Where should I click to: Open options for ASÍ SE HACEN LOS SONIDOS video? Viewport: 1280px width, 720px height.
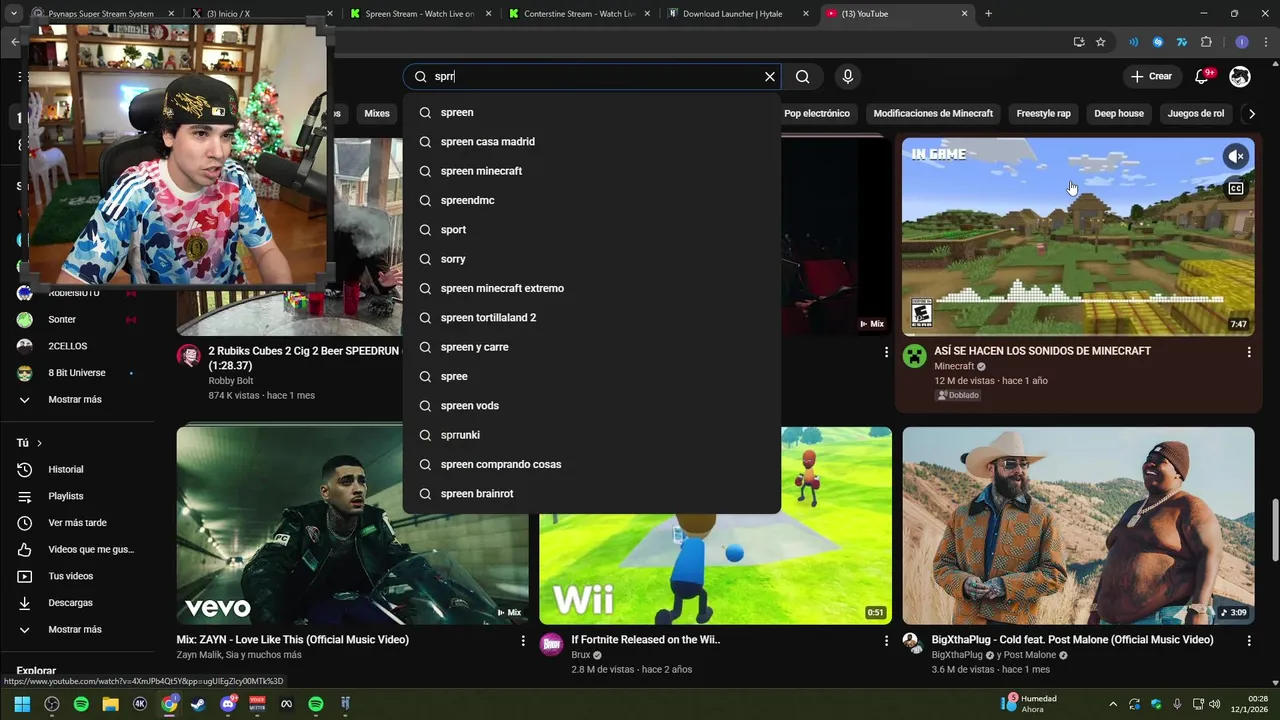coord(1248,352)
